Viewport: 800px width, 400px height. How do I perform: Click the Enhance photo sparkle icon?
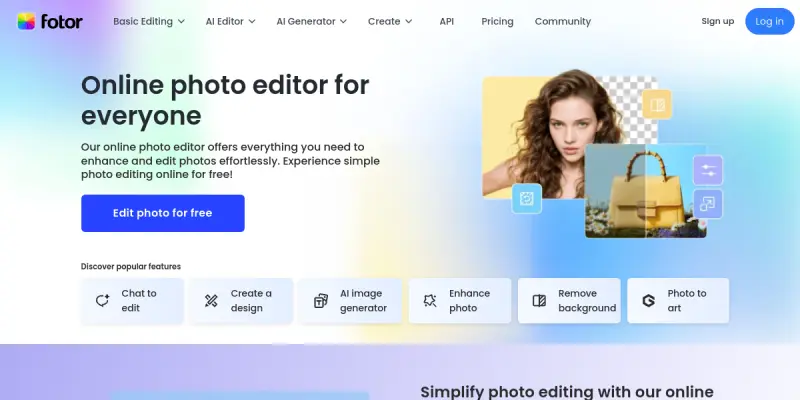pyautogui.click(x=430, y=301)
